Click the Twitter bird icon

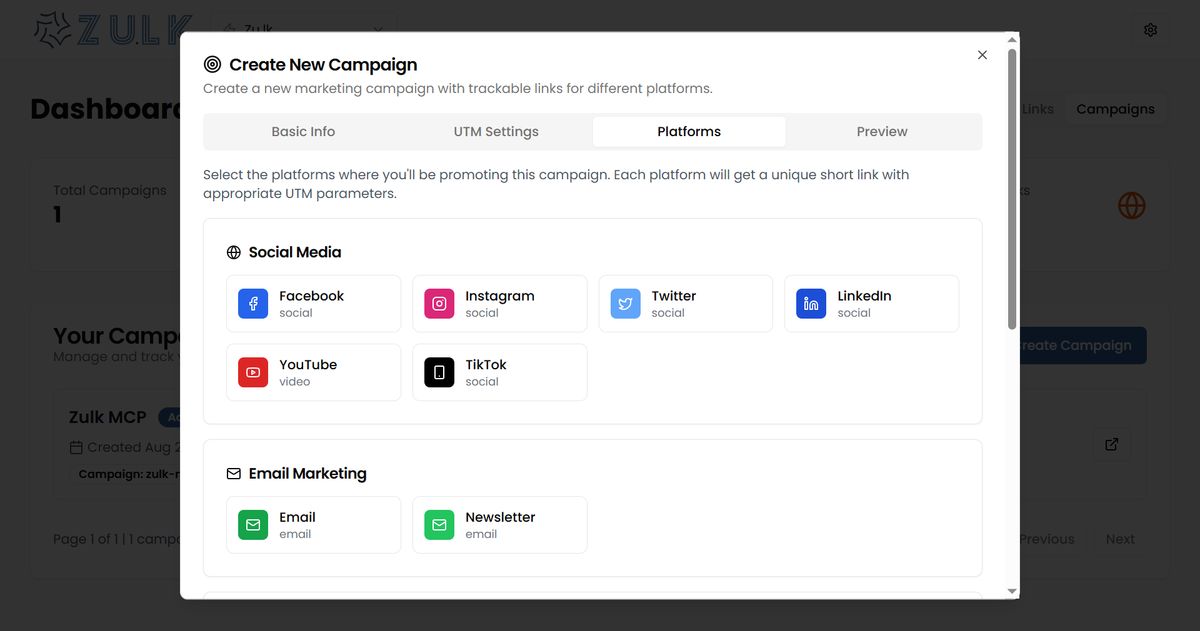pyautogui.click(x=625, y=304)
